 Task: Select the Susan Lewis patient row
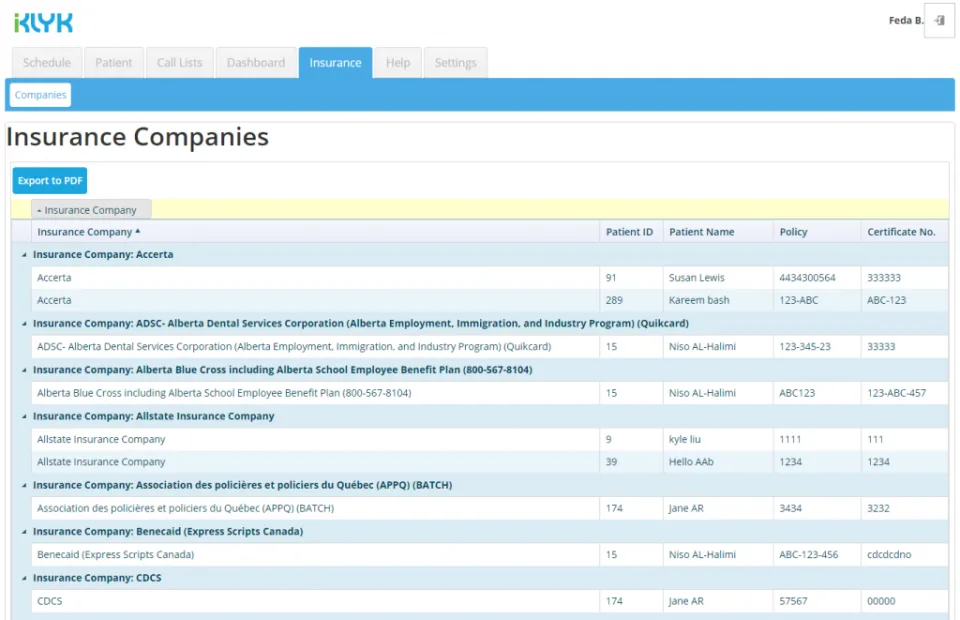pos(490,278)
